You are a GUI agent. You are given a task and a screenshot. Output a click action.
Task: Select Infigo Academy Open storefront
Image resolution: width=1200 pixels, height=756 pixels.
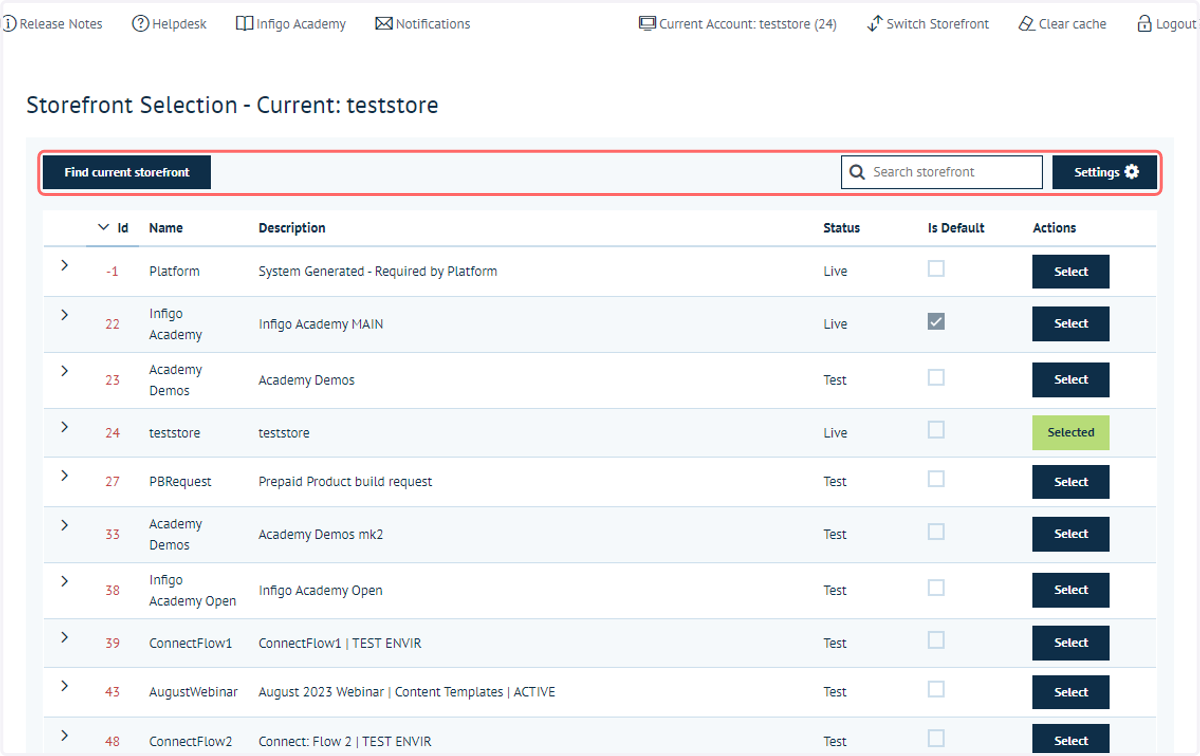tap(1071, 590)
